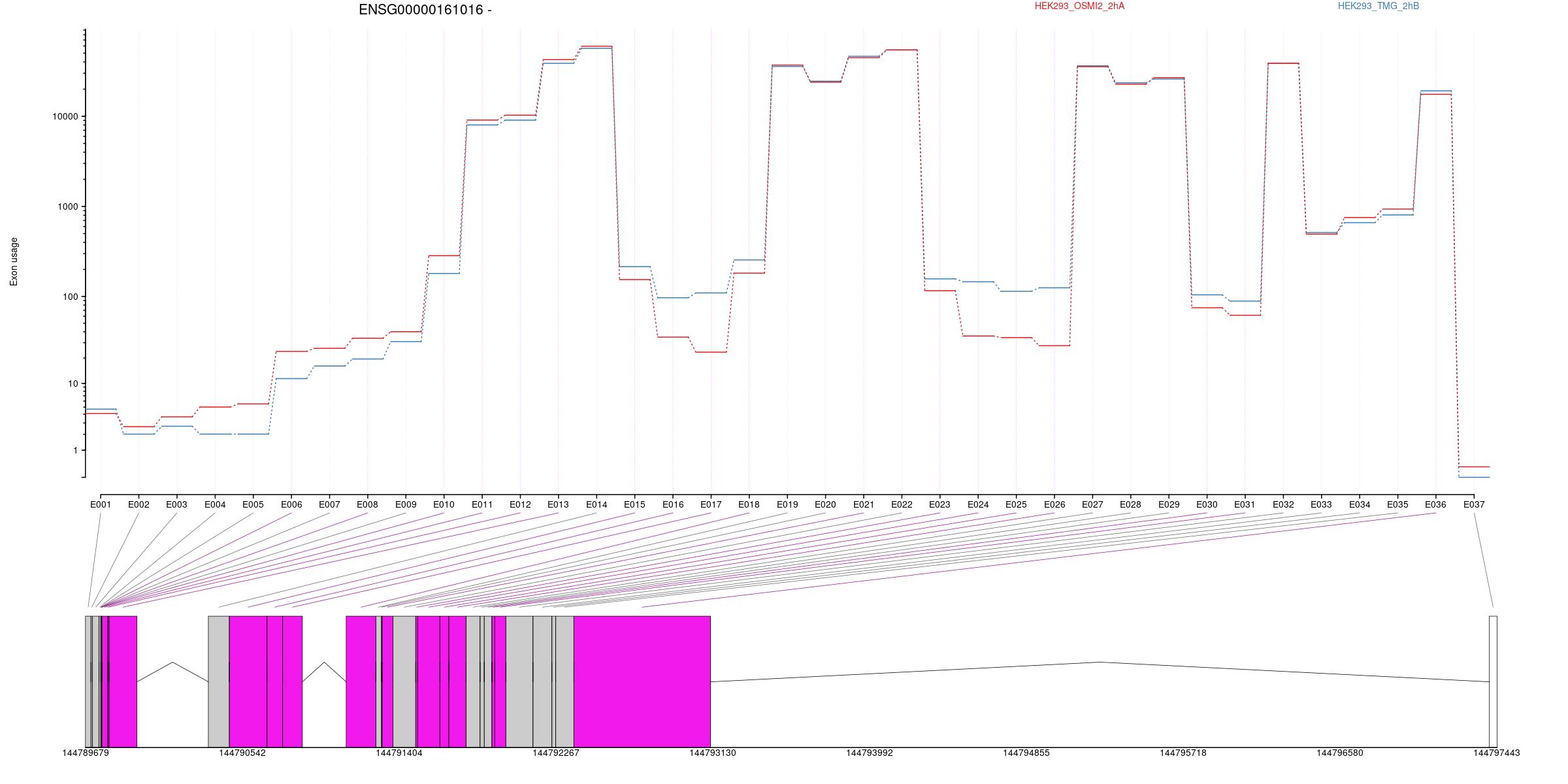Image resolution: width=1568 pixels, height=784 pixels.
Task: Click exon label E030
Action: click(x=1207, y=504)
